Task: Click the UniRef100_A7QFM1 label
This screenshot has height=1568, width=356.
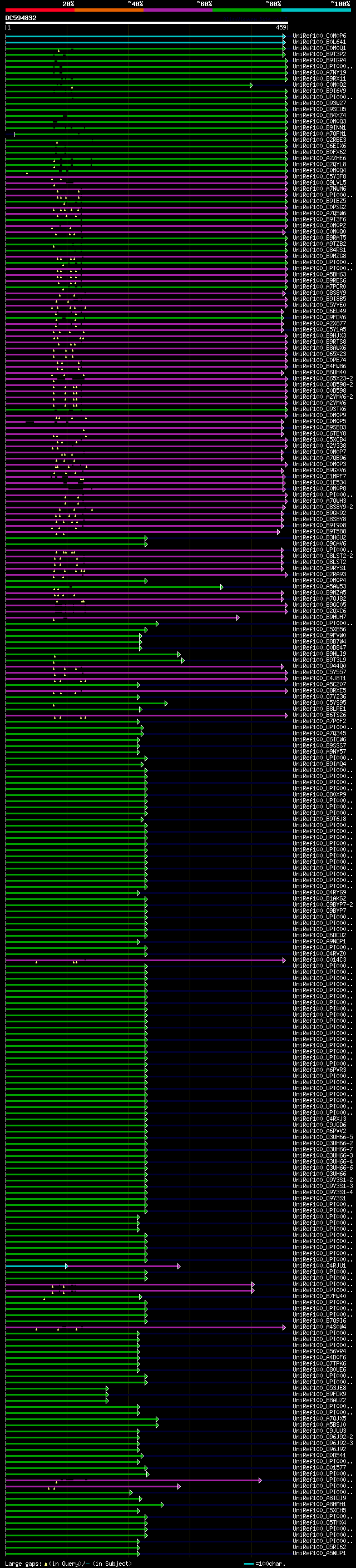Action: [x=319, y=134]
